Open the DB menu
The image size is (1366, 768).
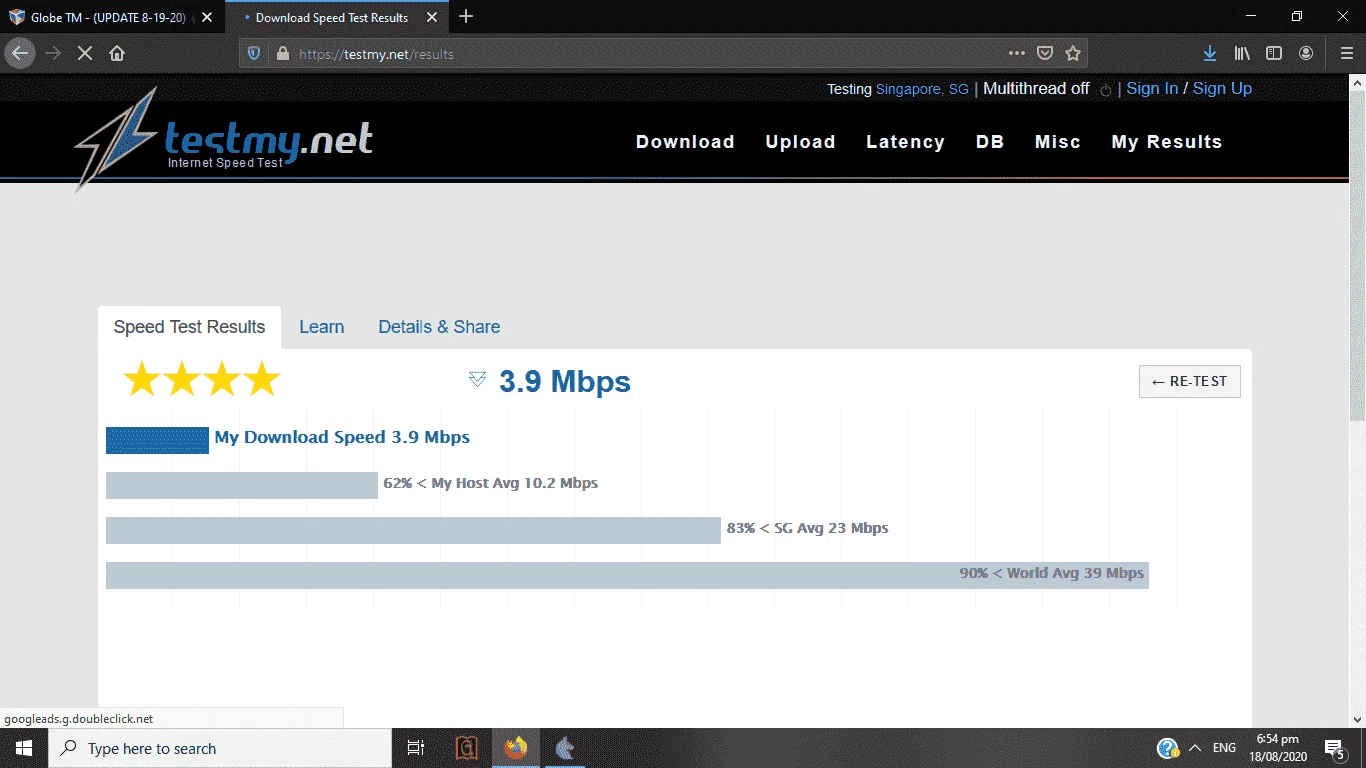click(990, 142)
